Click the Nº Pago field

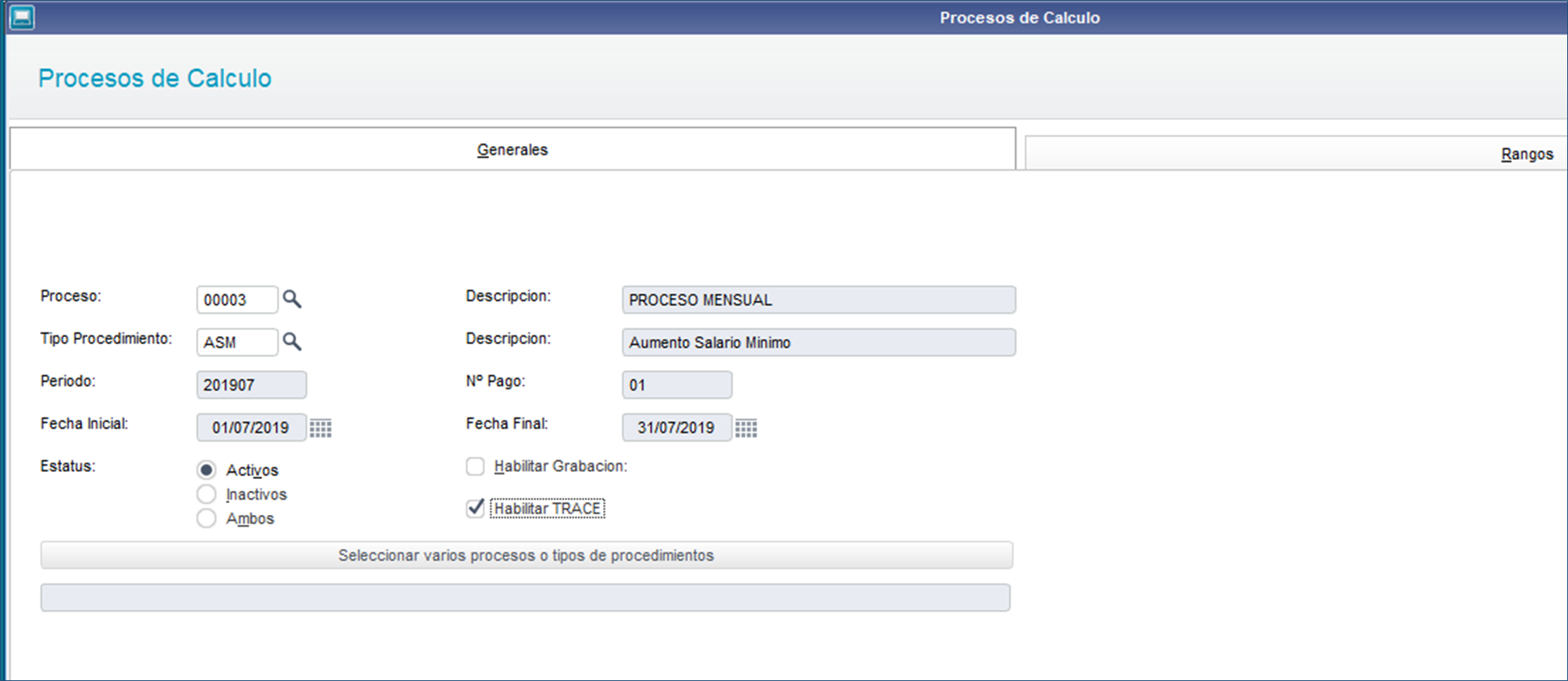(676, 385)
